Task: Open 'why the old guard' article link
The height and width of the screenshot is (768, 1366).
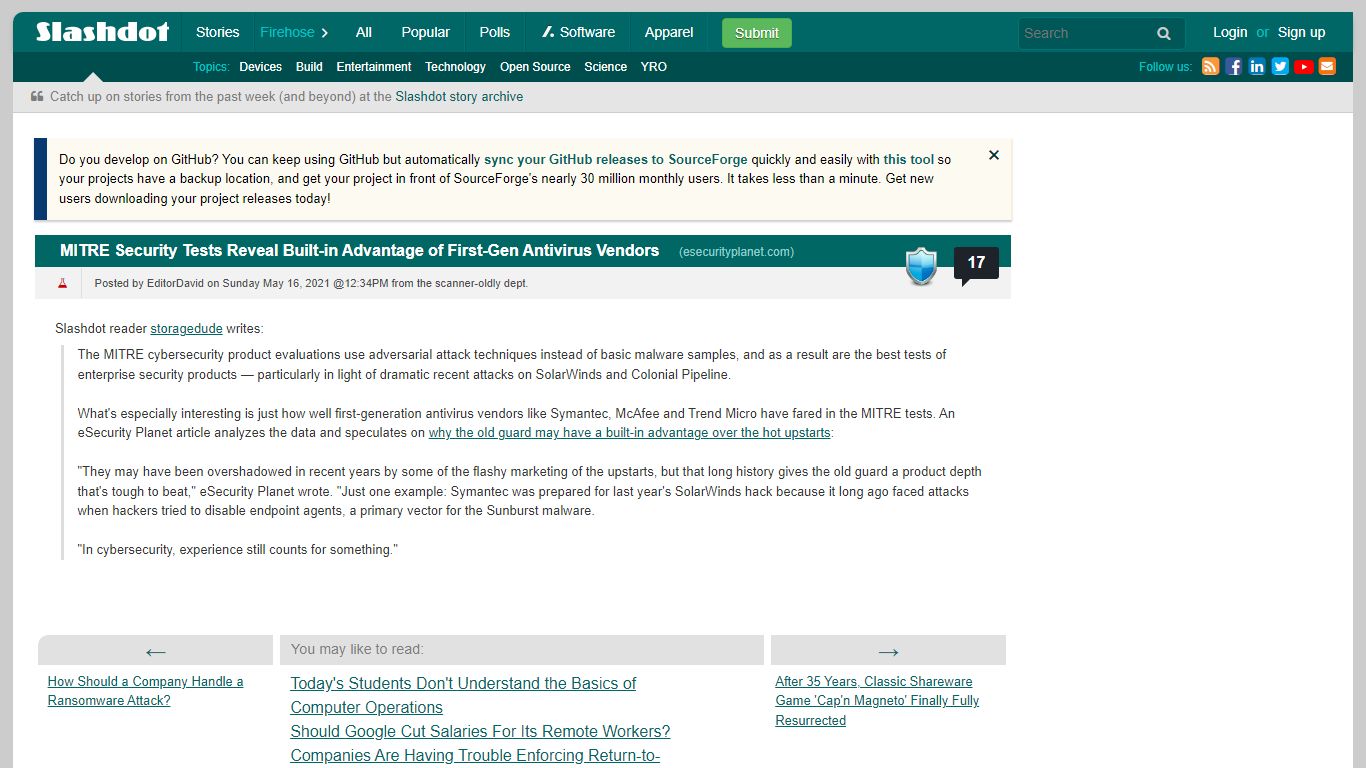Action: (x=630, y=433)
